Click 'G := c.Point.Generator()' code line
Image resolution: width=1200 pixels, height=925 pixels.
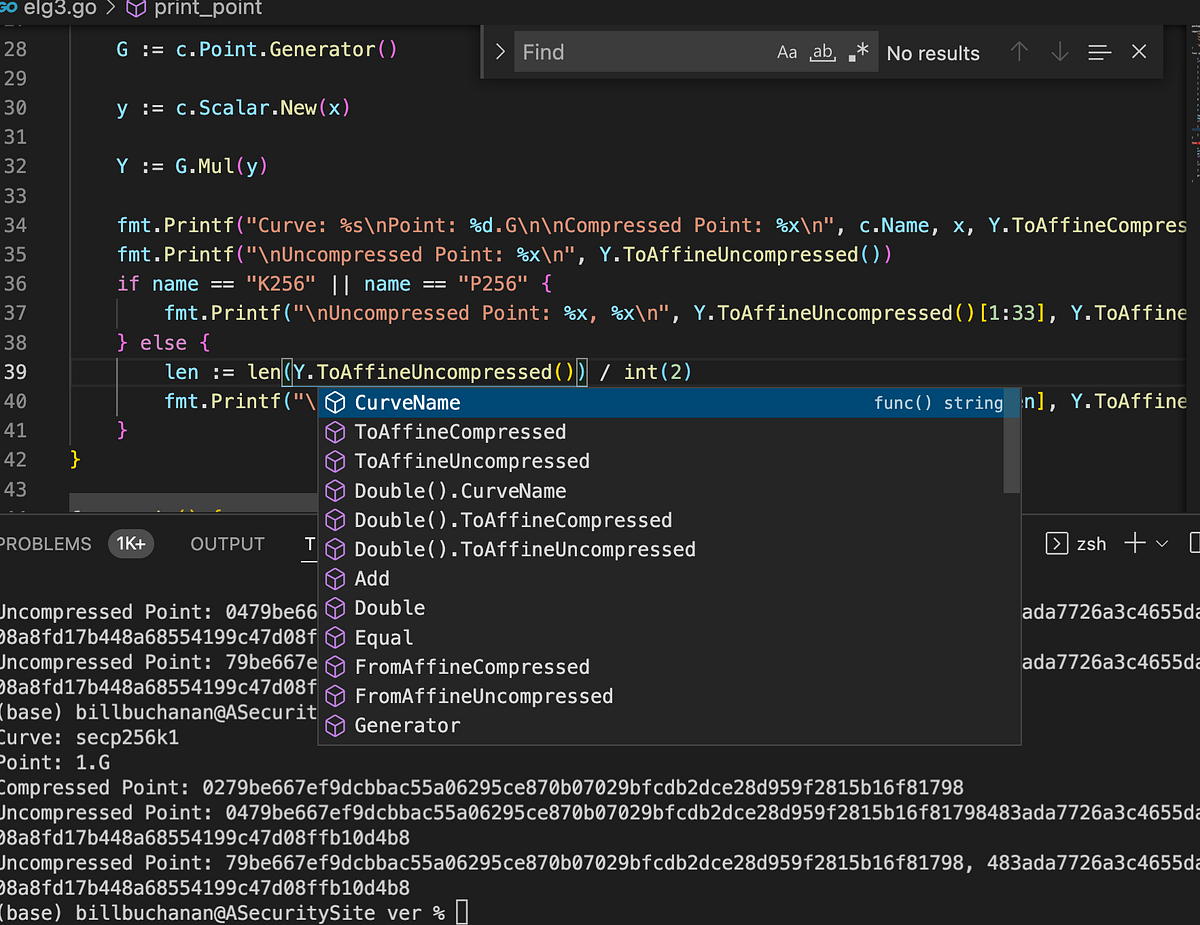[257, 48]
